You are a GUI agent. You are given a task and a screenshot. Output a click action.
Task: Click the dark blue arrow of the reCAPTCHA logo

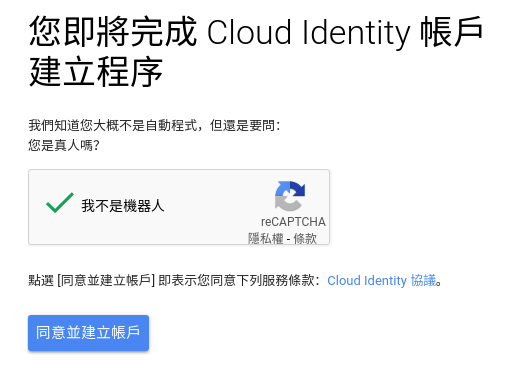[x=298, y=188]
